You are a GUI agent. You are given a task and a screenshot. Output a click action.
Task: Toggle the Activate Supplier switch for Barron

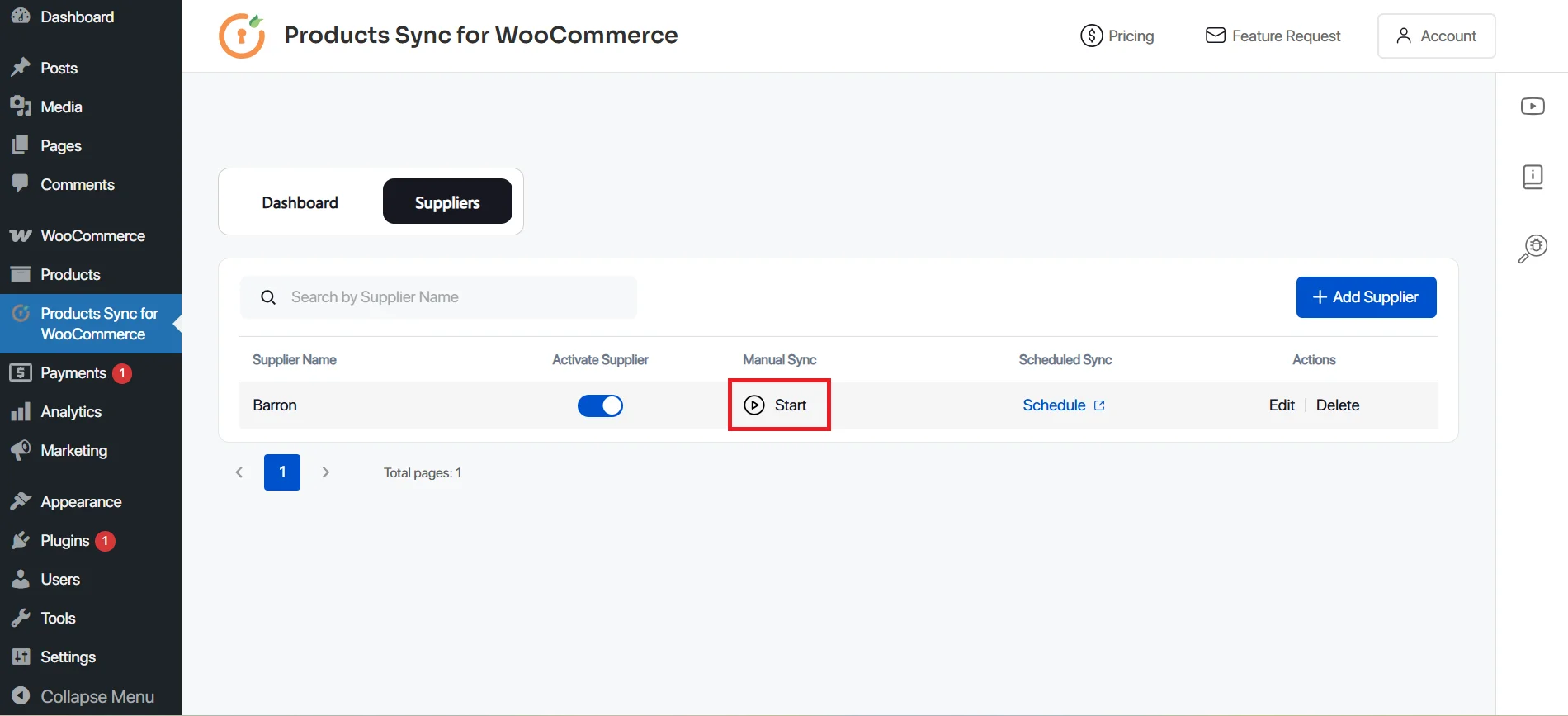[600, 405]
